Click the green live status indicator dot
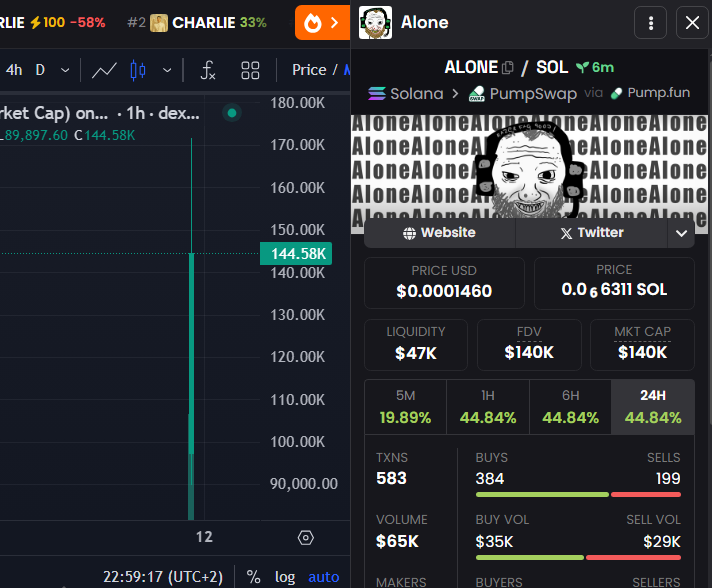 click(x=232, y=113)
